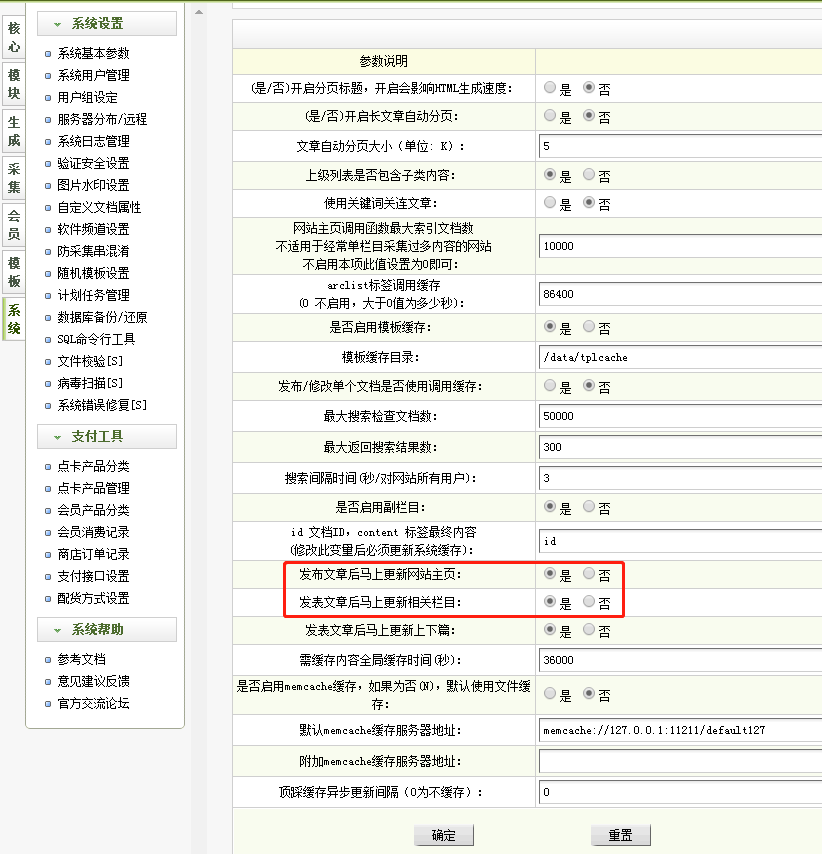Image resolution: width=822 pixels, height=854 pixels.
Task: Select 否 for 发表文章后马上更新上下篇
Action: 589,630
